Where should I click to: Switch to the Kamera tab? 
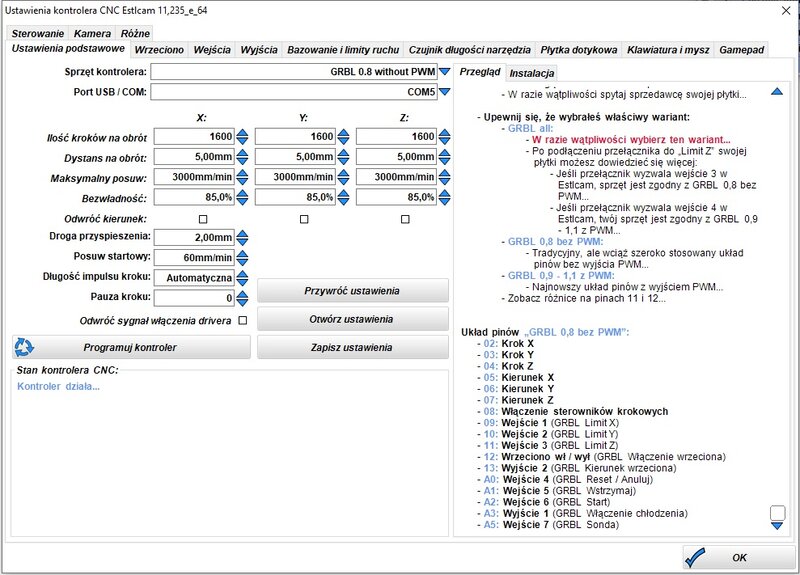[92, 33]
